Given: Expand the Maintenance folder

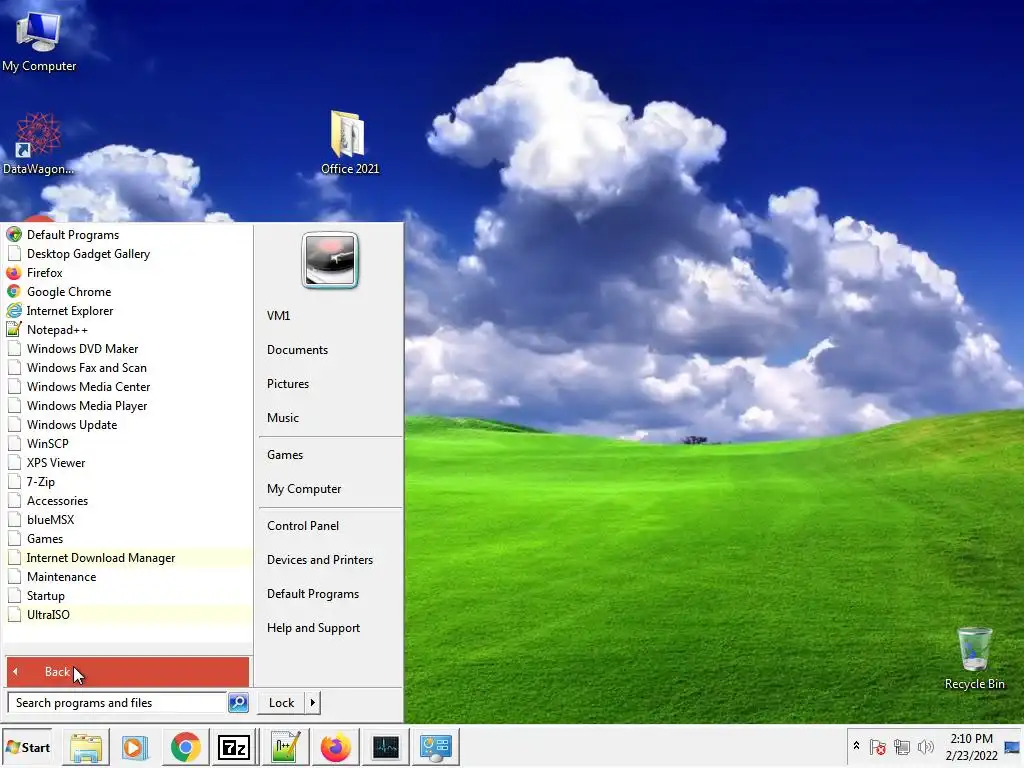Looking at the screenshot, I should (x=128, y=576).
